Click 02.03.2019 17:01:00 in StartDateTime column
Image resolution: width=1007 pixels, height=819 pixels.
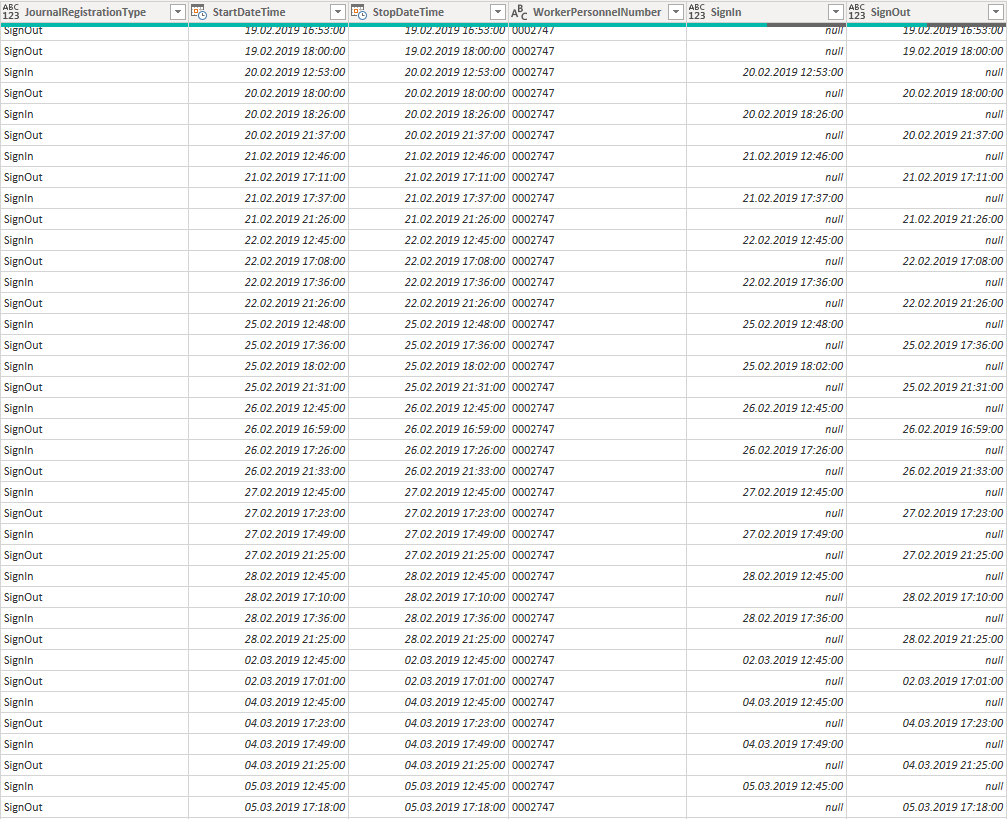[x=295, y=682]
